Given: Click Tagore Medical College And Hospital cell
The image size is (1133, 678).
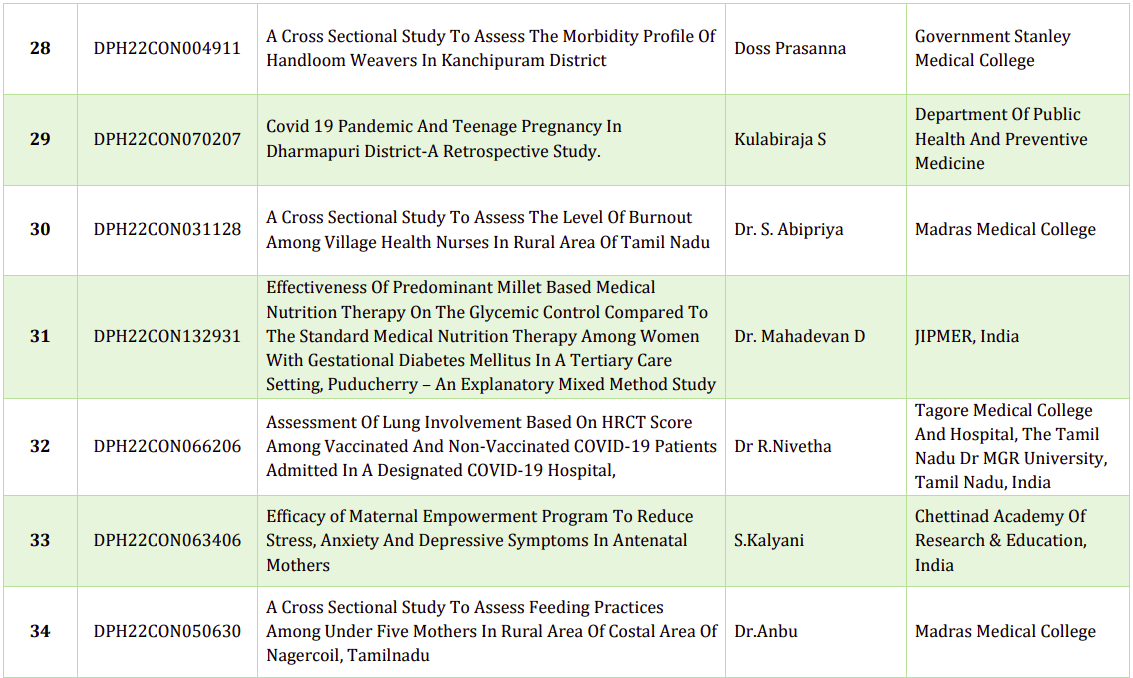Looking at the screenshot, I should tap(1010, 446).
